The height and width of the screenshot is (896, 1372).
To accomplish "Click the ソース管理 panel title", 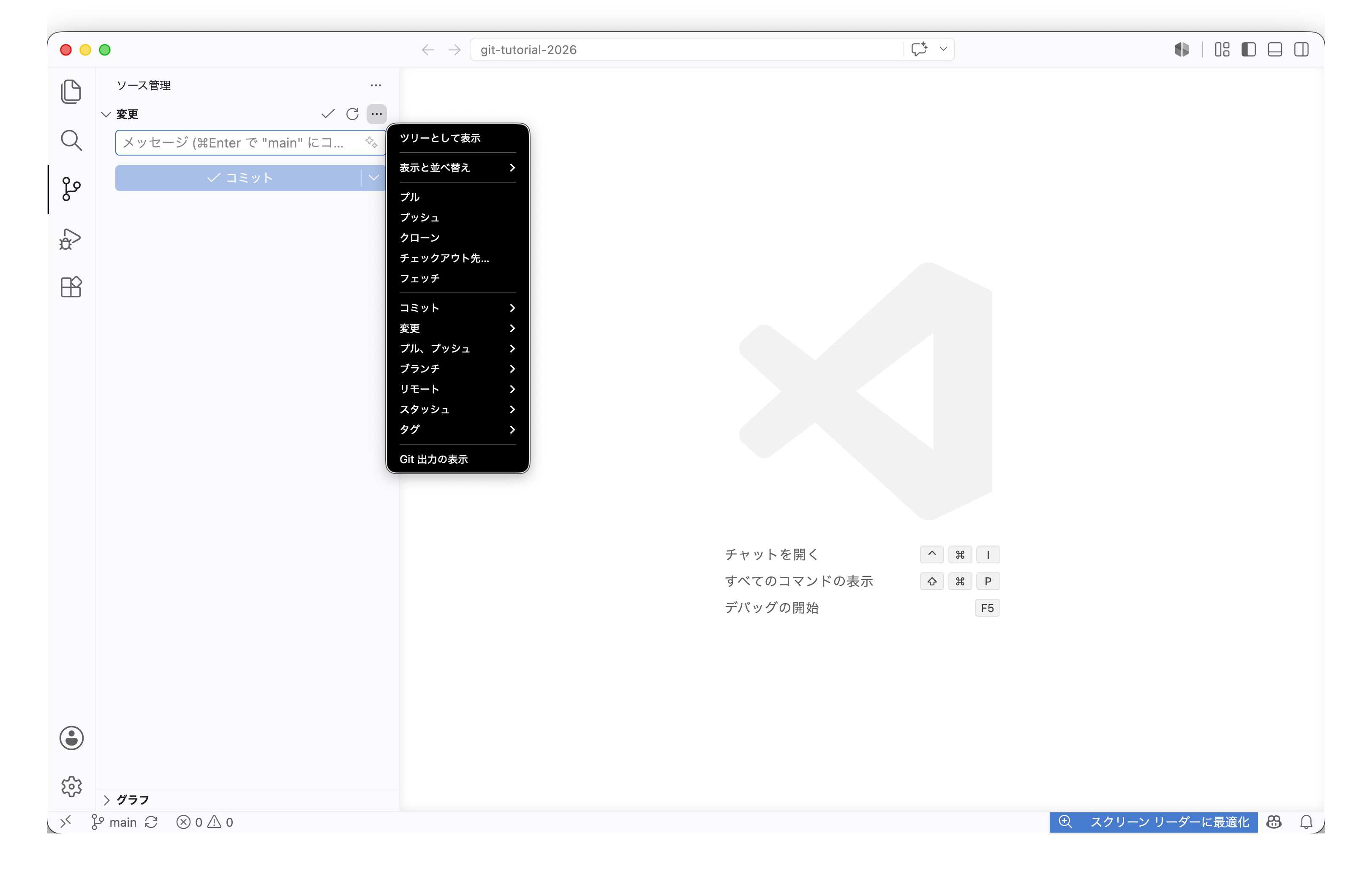I will coord(144,85).
